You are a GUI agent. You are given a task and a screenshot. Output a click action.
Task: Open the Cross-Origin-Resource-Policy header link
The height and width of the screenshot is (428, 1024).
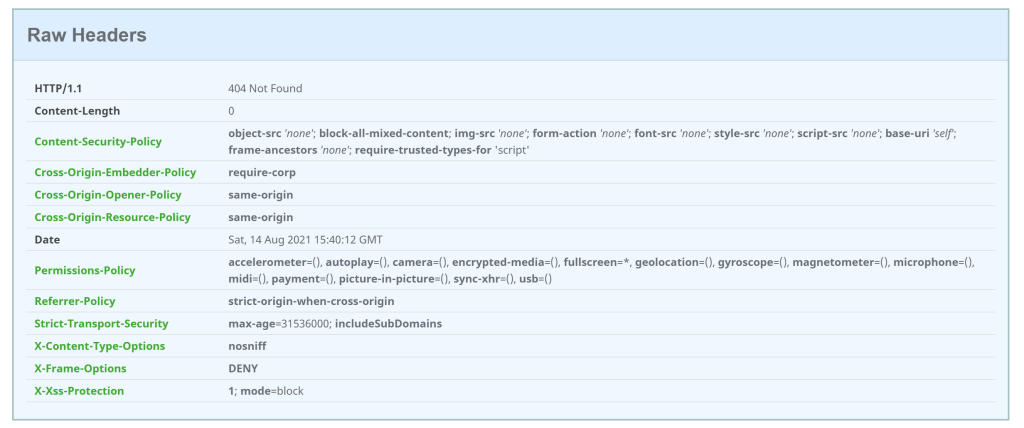pos(112,217)
